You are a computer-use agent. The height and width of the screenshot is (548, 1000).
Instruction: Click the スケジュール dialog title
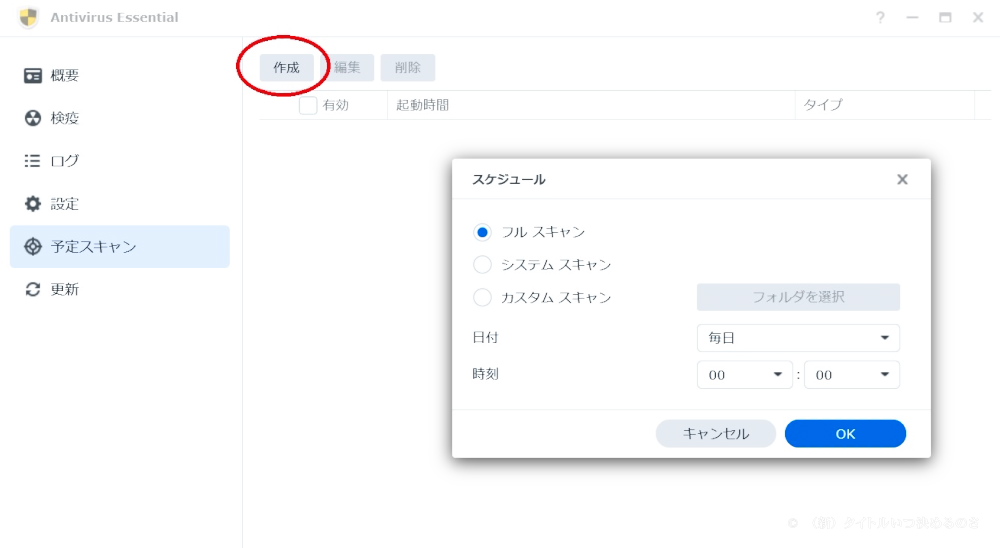pos(508,179)
